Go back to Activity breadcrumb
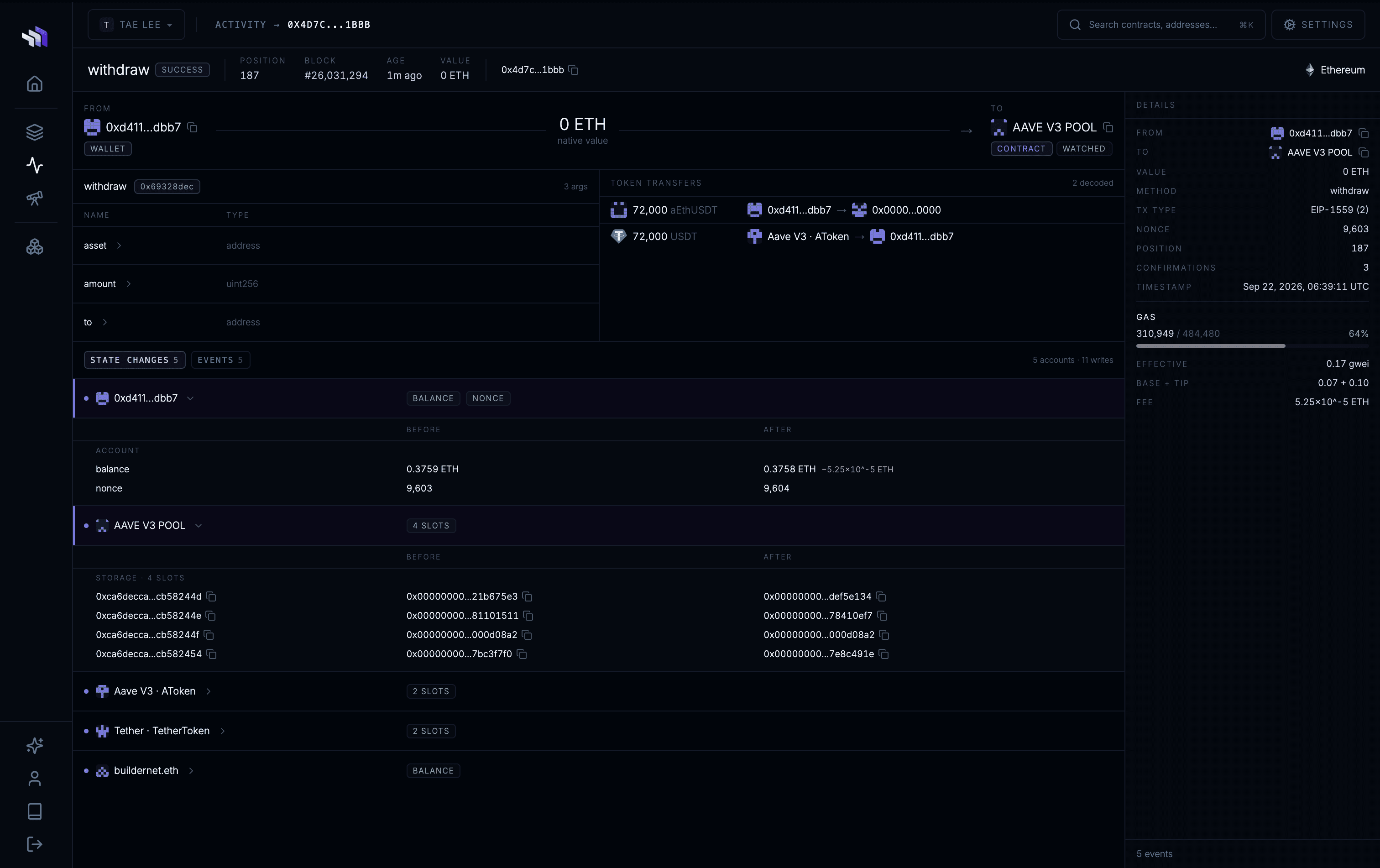The image size is (1380, 868). tap(240, 25)
